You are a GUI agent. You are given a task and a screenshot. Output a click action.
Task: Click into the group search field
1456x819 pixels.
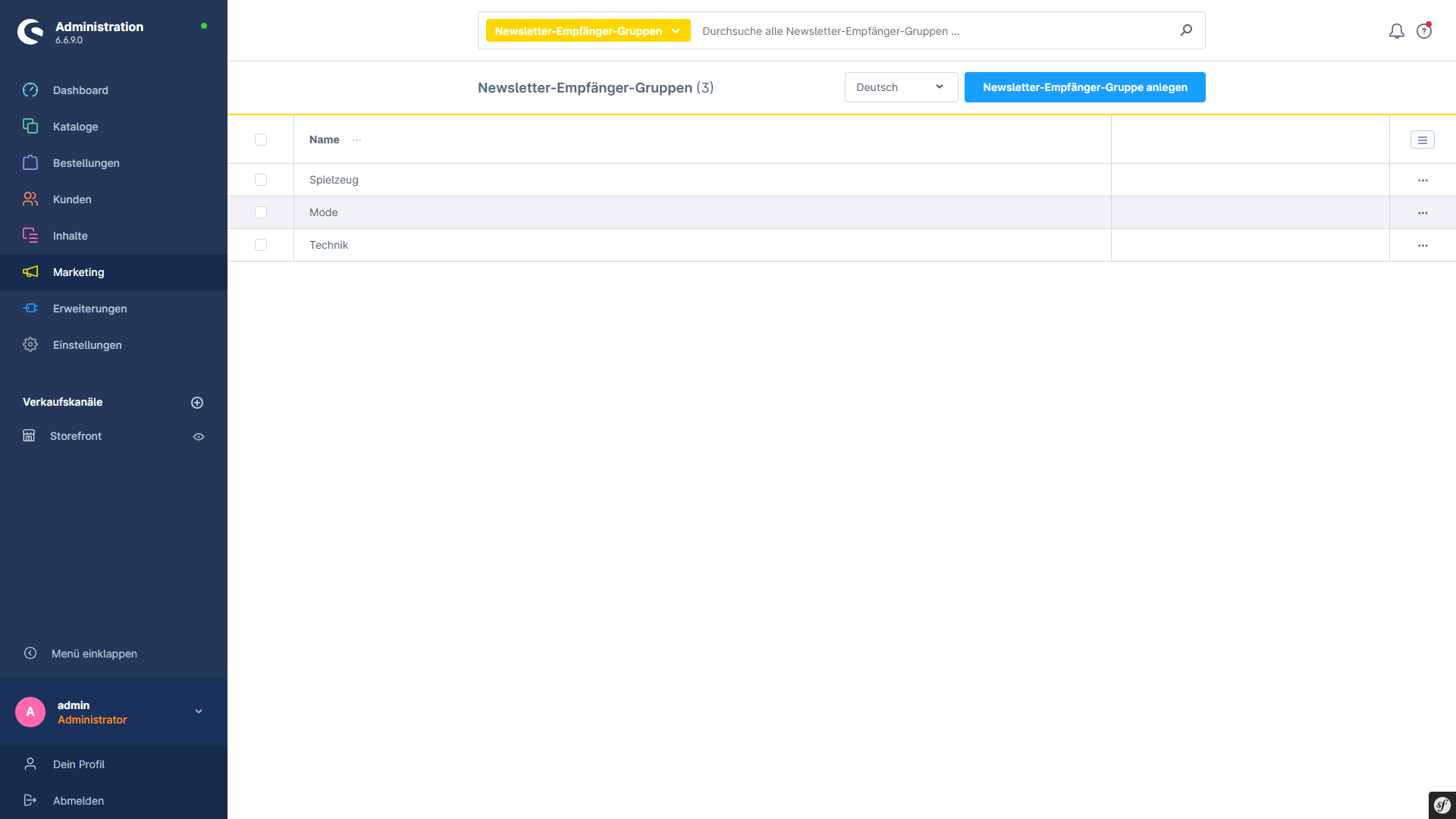933,31
